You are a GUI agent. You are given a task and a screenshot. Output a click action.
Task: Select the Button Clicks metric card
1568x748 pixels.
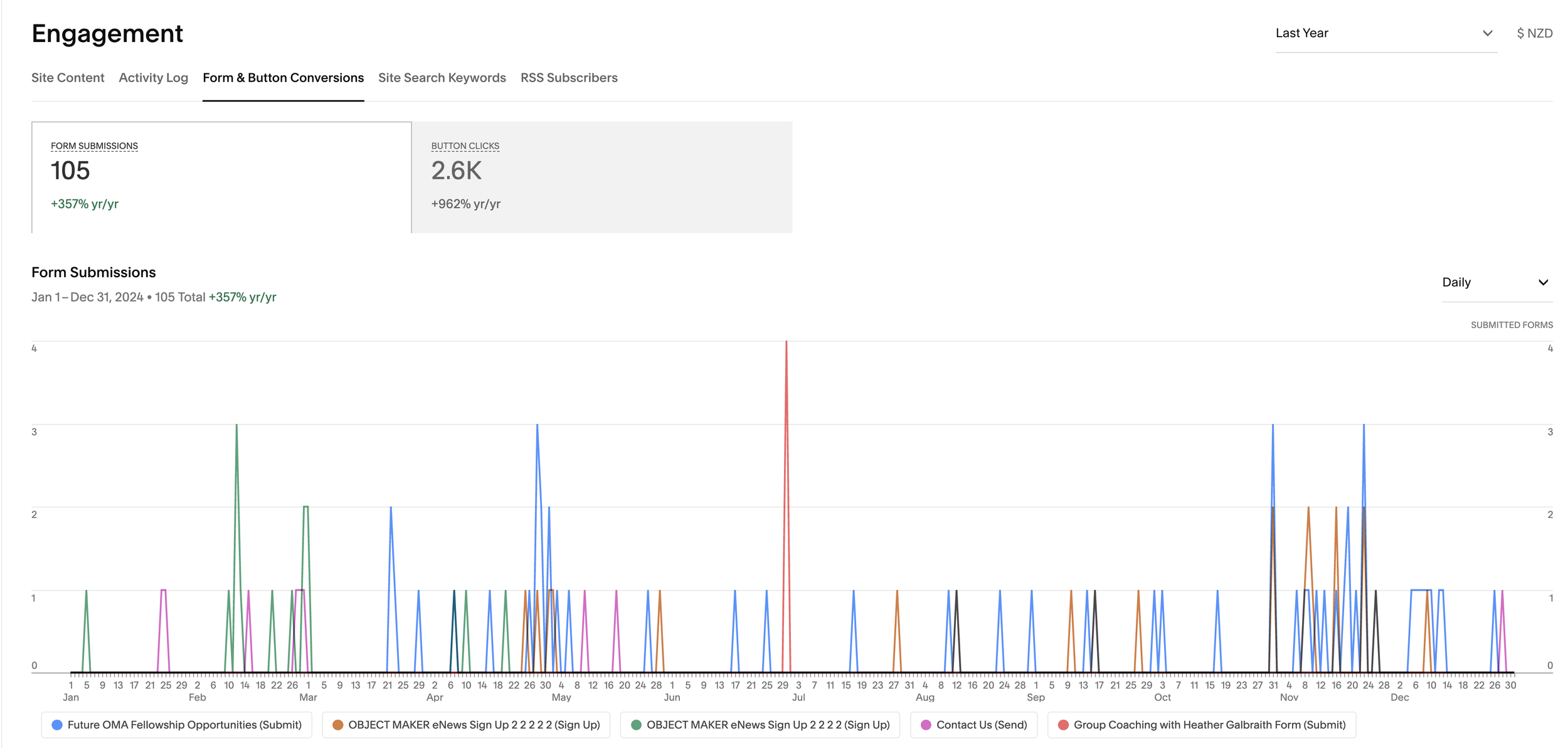[x=601, y=177]
